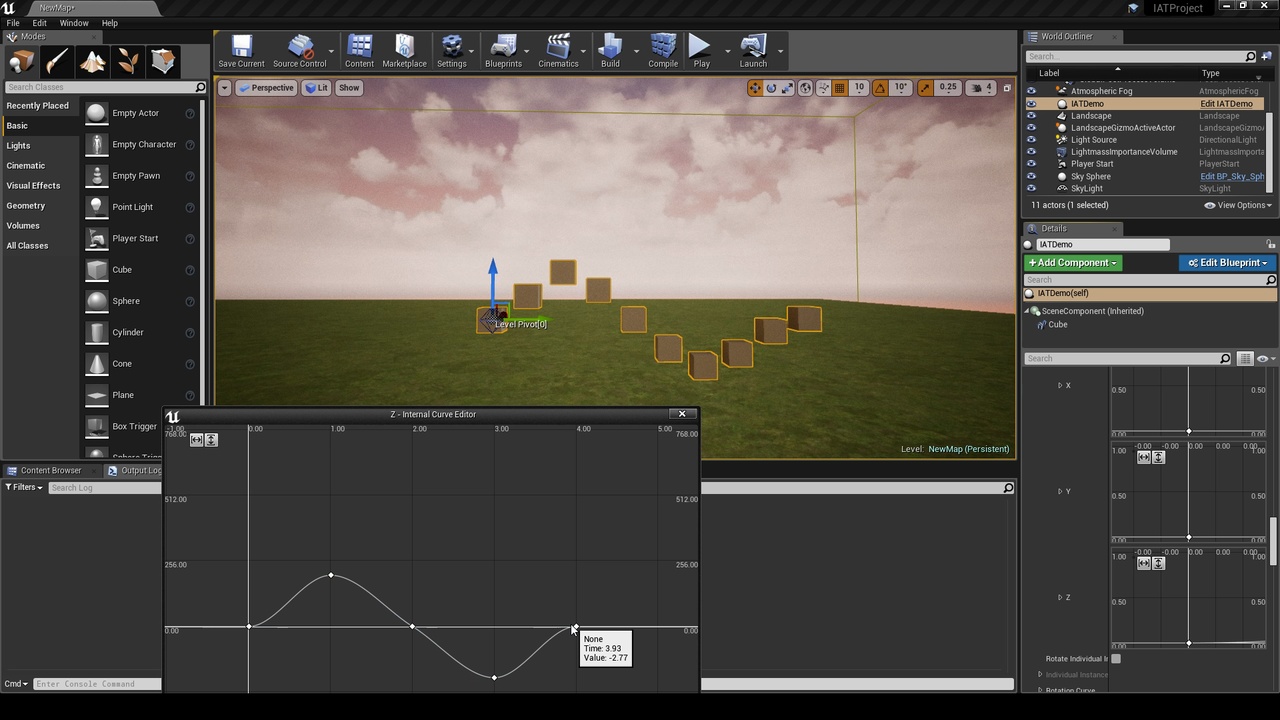Toggle rotation snapping in viewport toolbar
The width and height of the screenshot is (1280, 720).
880,88
